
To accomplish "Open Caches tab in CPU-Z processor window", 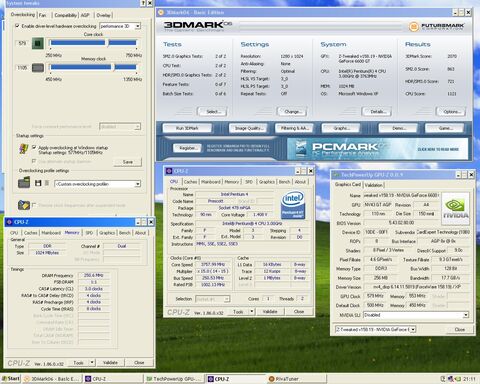I will (190, 182).
